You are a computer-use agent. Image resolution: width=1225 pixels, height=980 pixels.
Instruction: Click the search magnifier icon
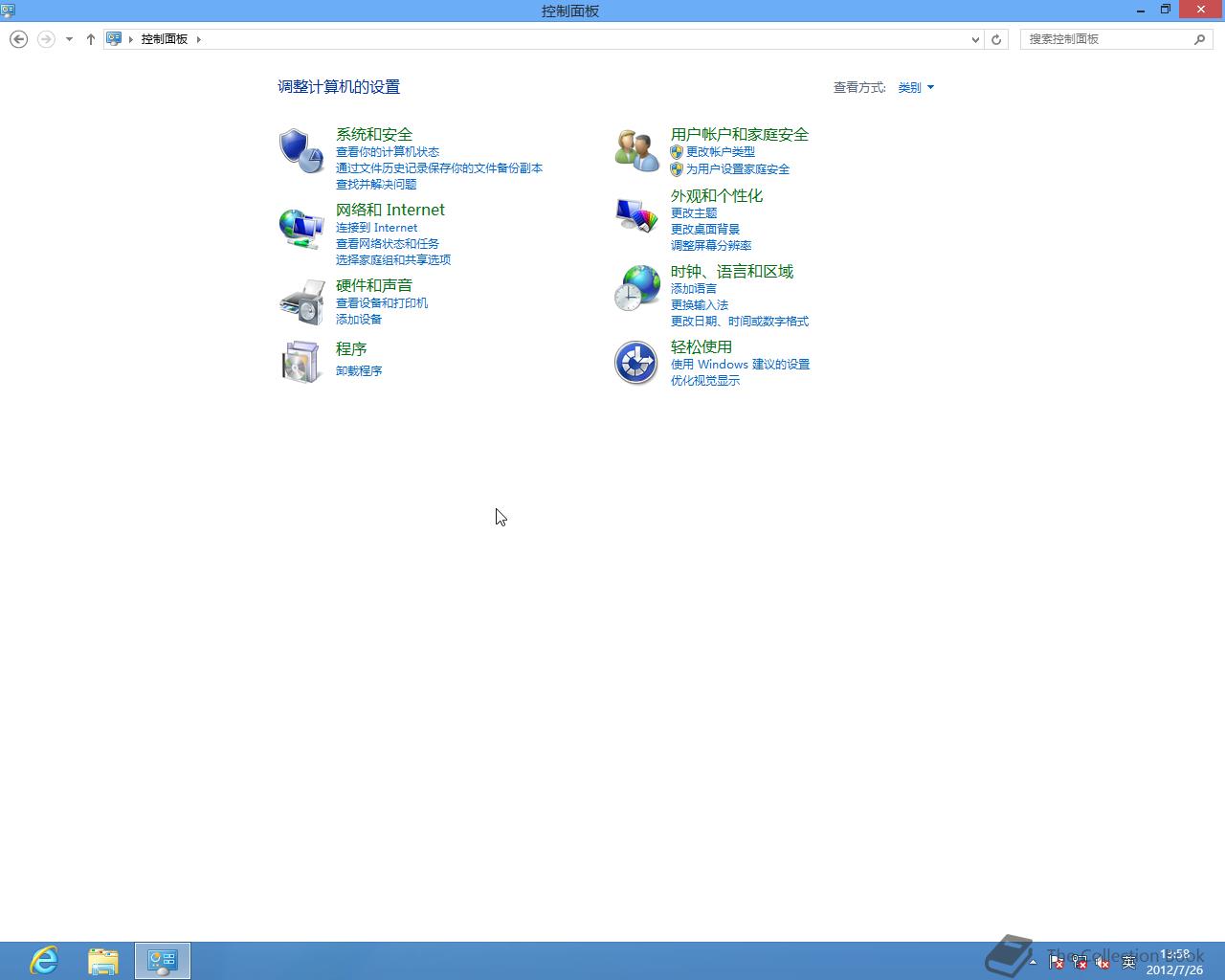(x=1200, y=39)
